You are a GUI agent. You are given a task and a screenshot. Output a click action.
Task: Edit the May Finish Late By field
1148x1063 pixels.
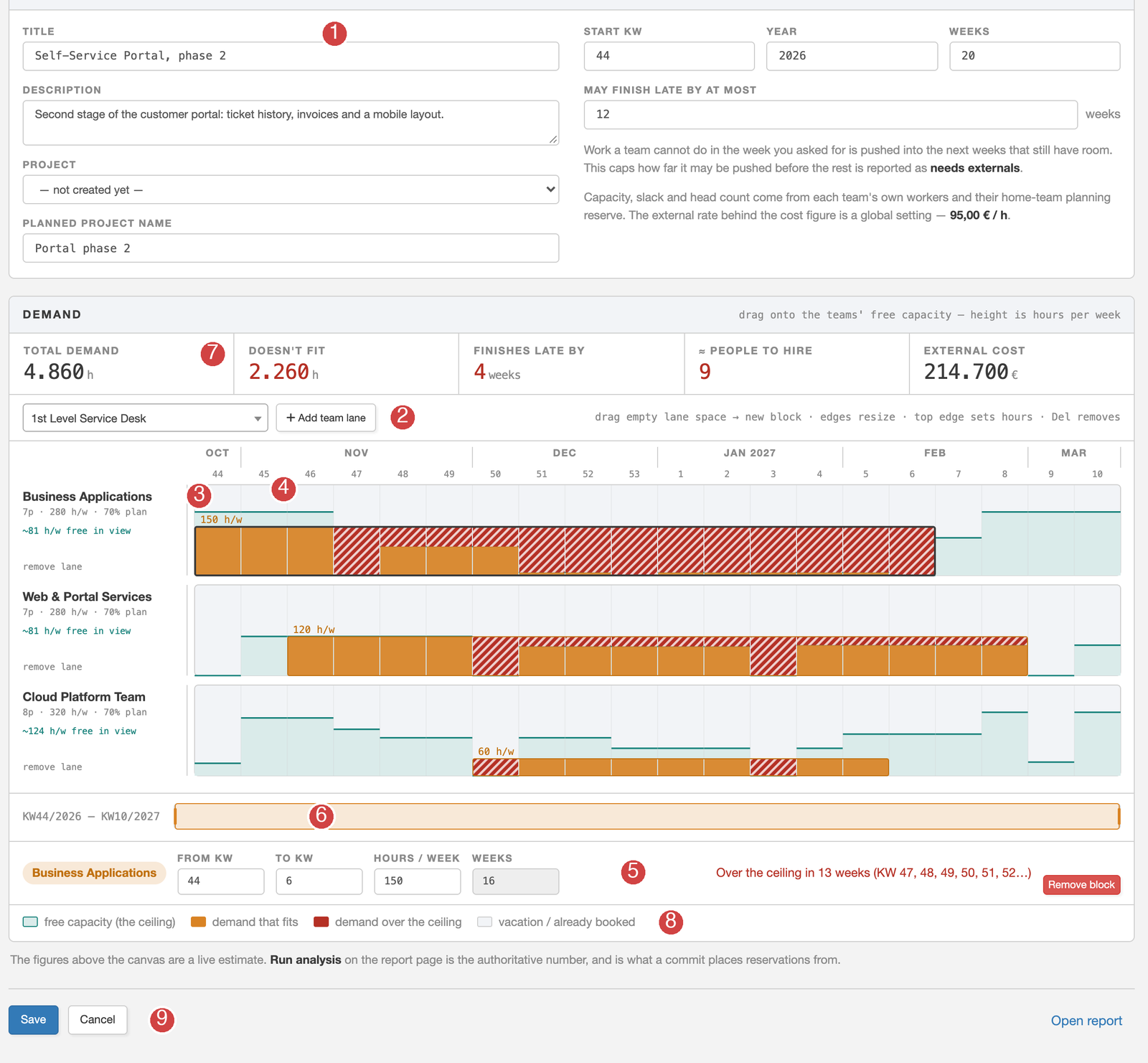(830, 115)
